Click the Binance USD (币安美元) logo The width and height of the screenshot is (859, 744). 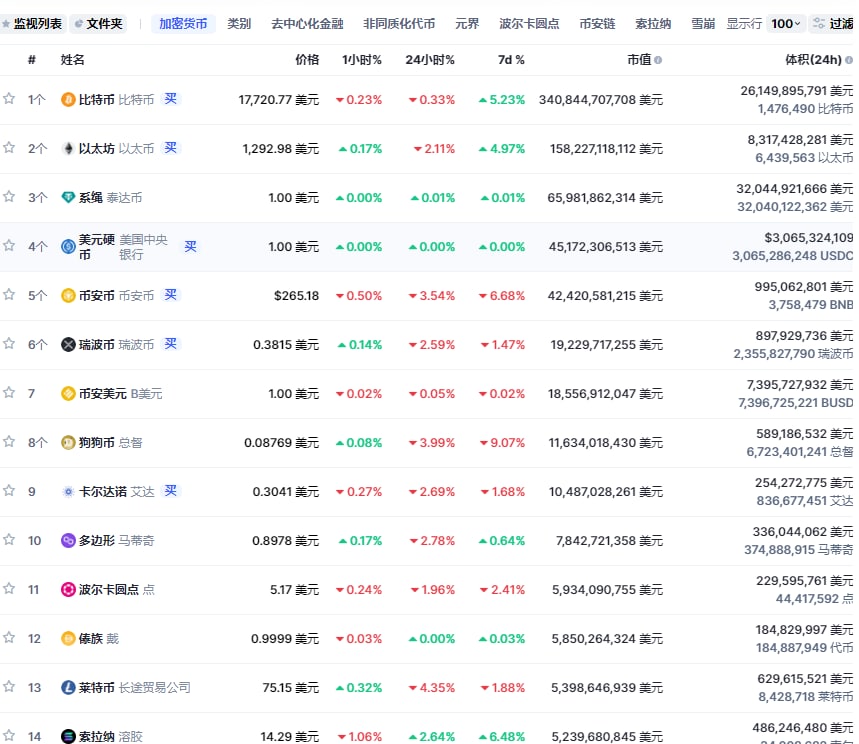68,393
